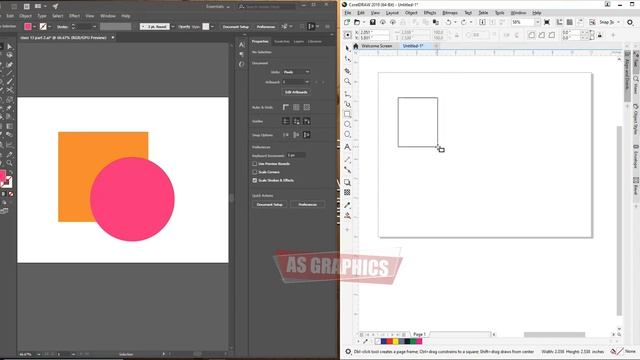640x360 pixels.
Task: Open the Illustrator fill color dropdown arrow
Action: [34, 27]
